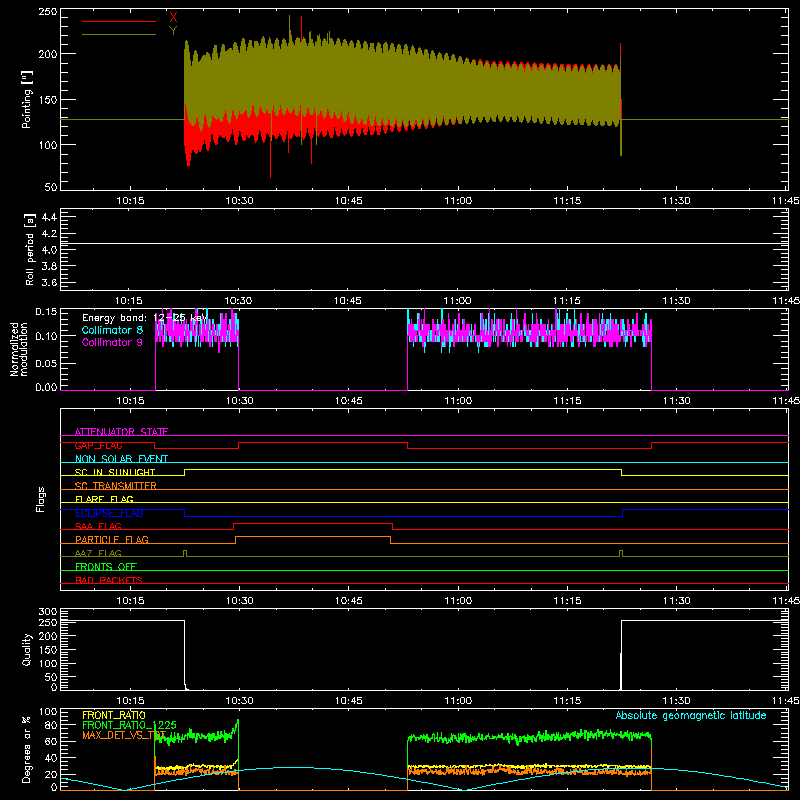
Task: Click the red X legend line
Action: (119, 21)
